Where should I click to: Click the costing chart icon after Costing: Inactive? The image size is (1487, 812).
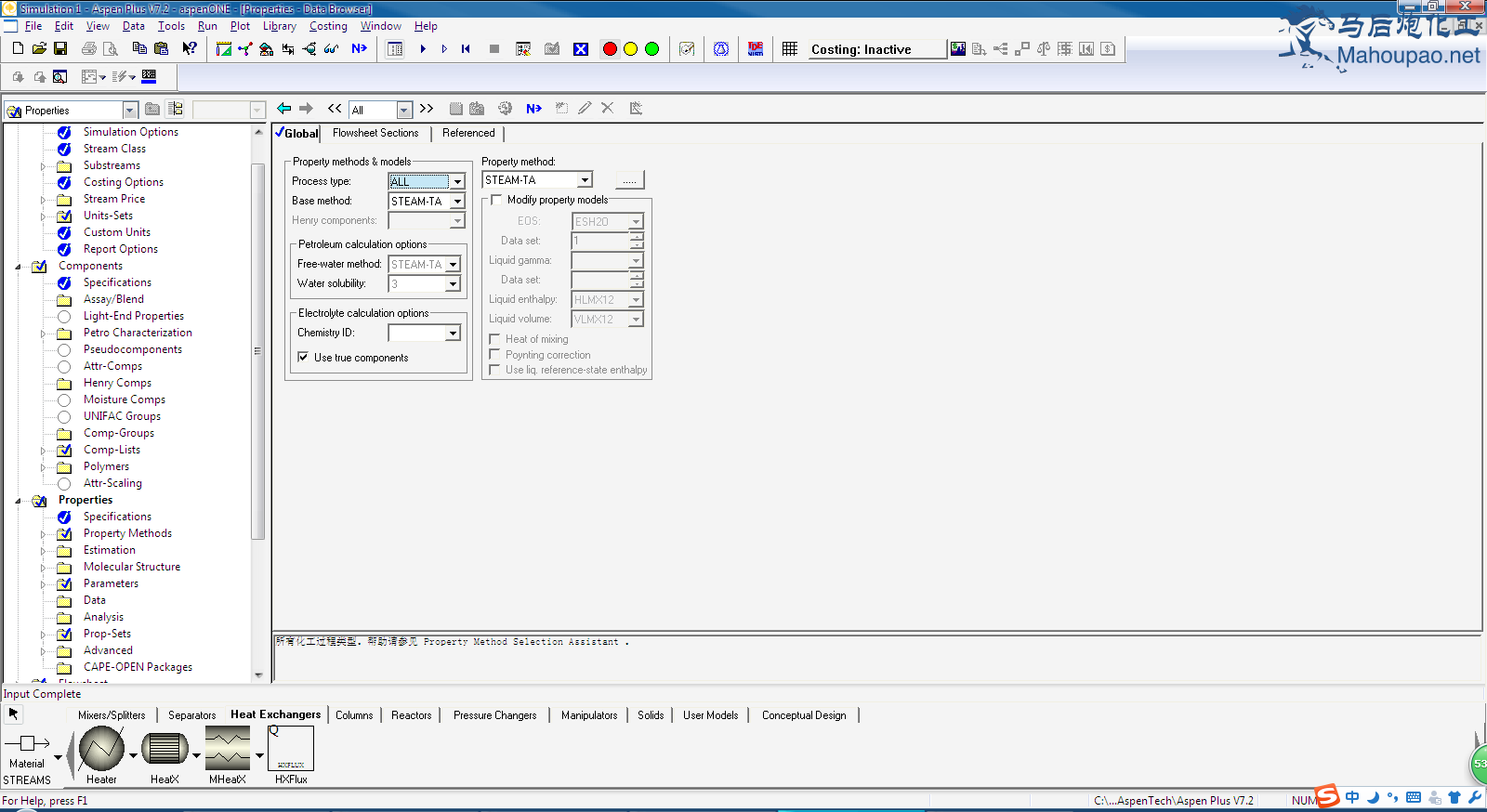click(x=958, y=49)
